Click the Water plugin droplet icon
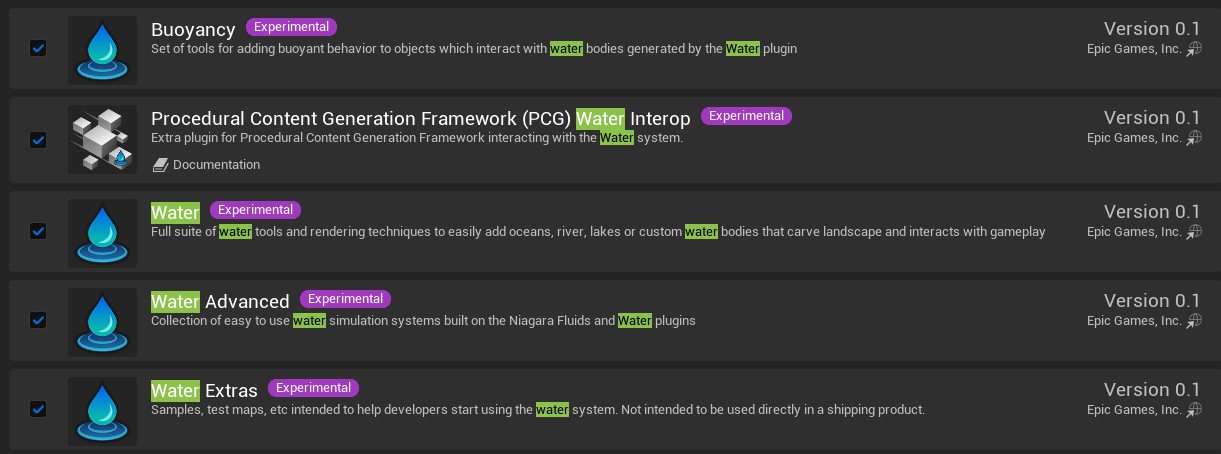 (x=102, y=233)
